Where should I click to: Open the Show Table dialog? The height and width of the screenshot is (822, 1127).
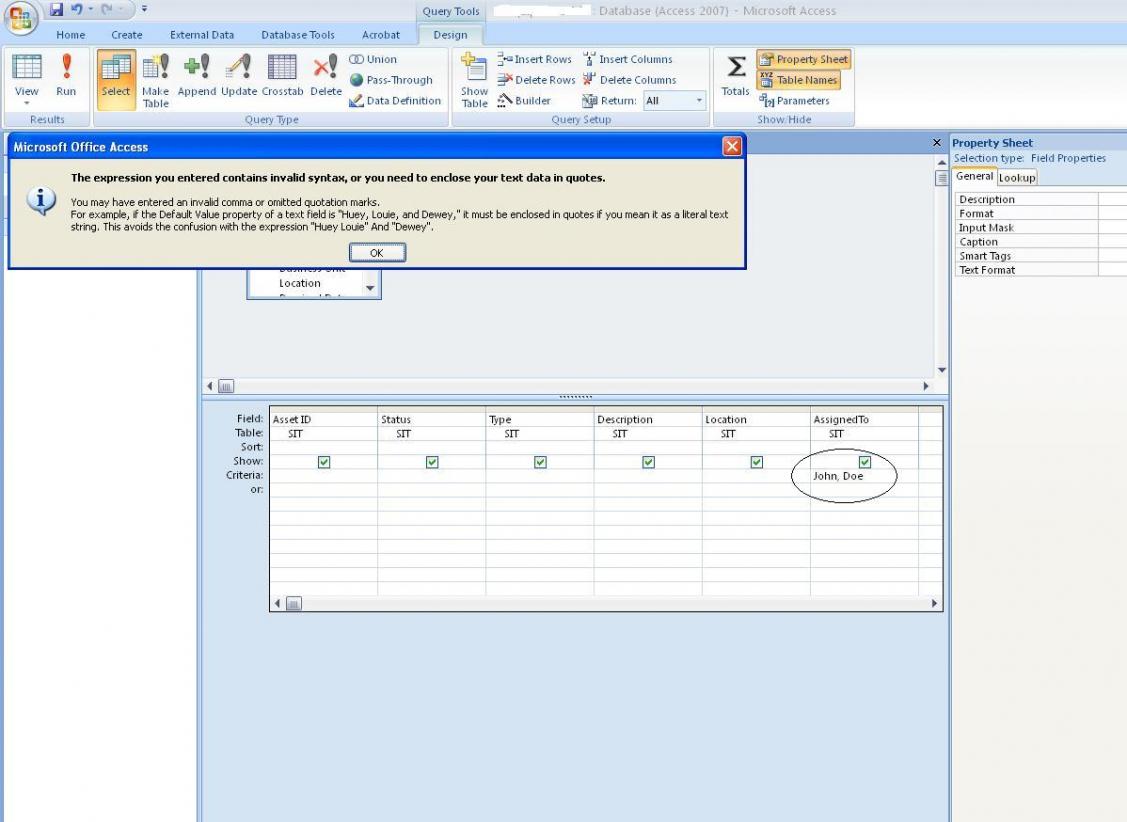click(474, 79)
